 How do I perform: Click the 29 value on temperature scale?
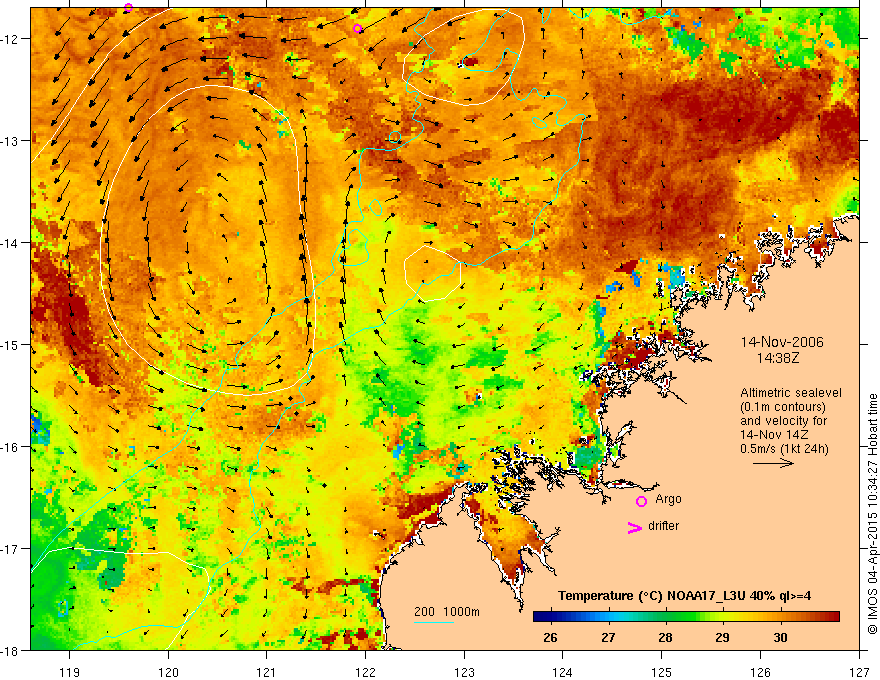coord(722,638)
